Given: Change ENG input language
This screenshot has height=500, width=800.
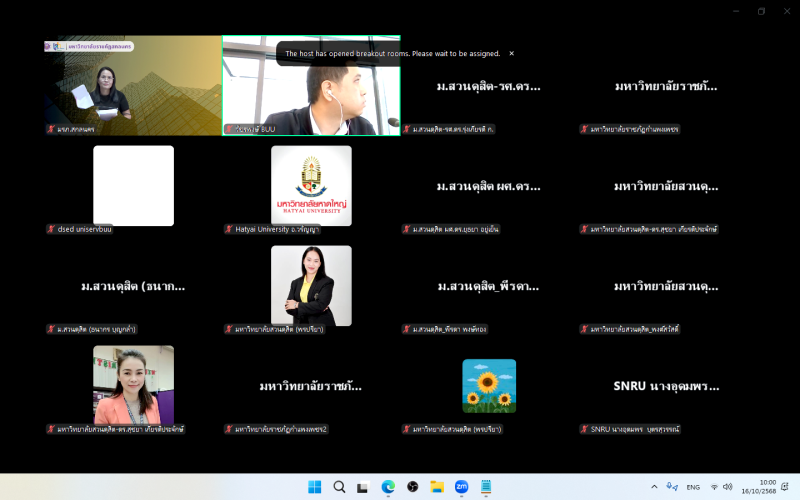Looking at the screenshot, I should click(x=692, y=487).
